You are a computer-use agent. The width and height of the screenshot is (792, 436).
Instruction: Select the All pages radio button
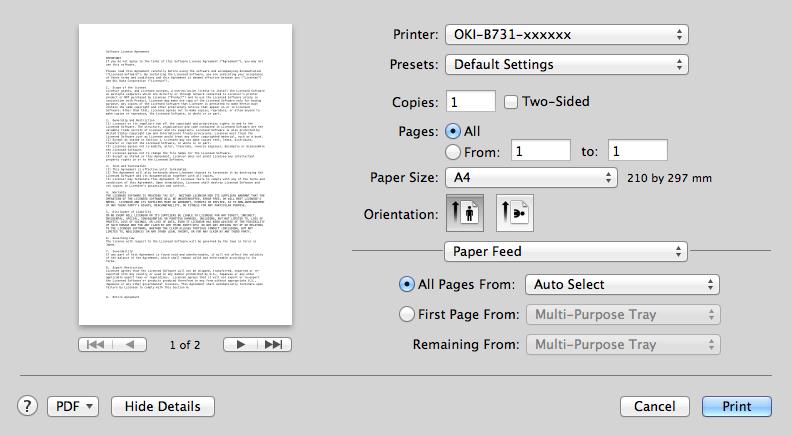(453, 131)
